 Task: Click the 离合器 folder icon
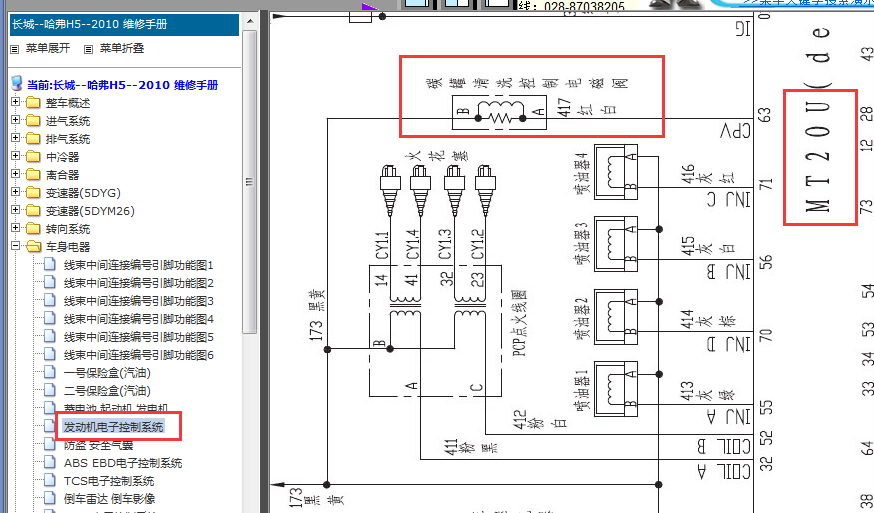(33, 175)
